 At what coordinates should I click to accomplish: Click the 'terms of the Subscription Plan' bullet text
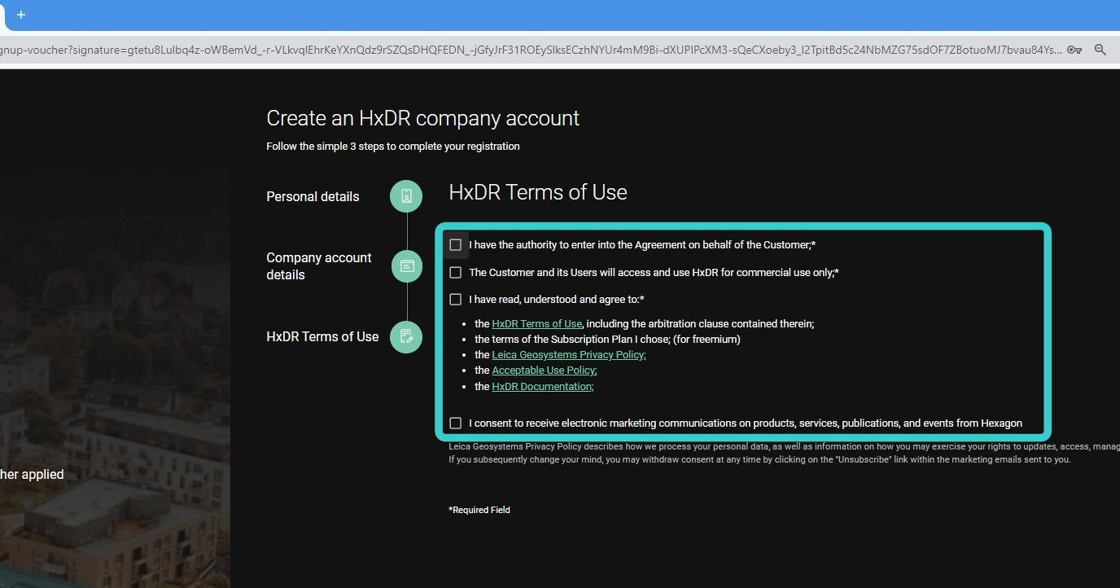coord(607,339)
